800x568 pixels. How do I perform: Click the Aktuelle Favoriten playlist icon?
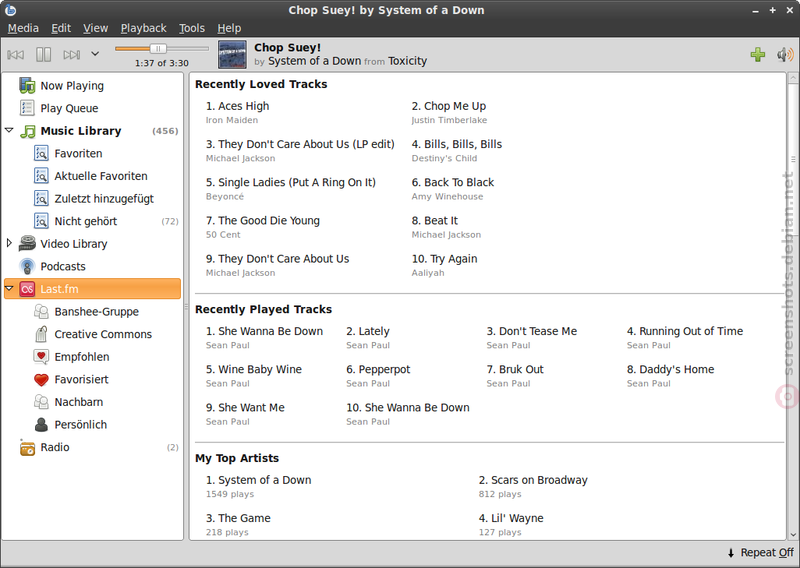pyautogui.click(x=41, y=176)
